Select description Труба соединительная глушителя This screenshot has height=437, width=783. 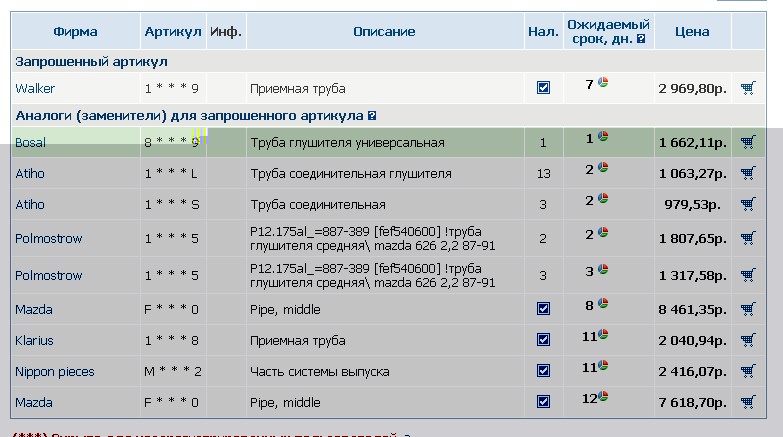click(351, 174)
